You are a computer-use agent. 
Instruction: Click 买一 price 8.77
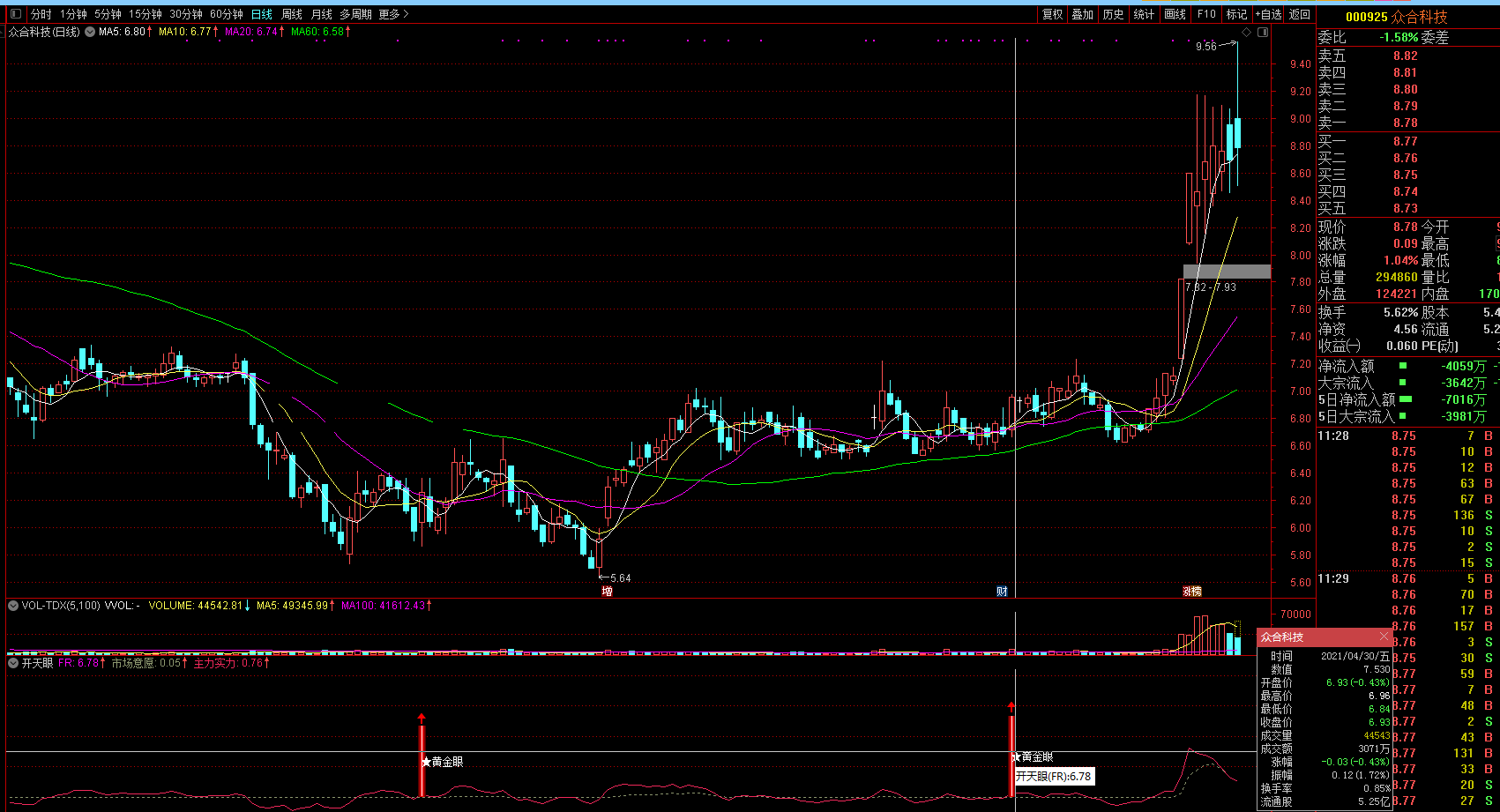coord(1406,141)
